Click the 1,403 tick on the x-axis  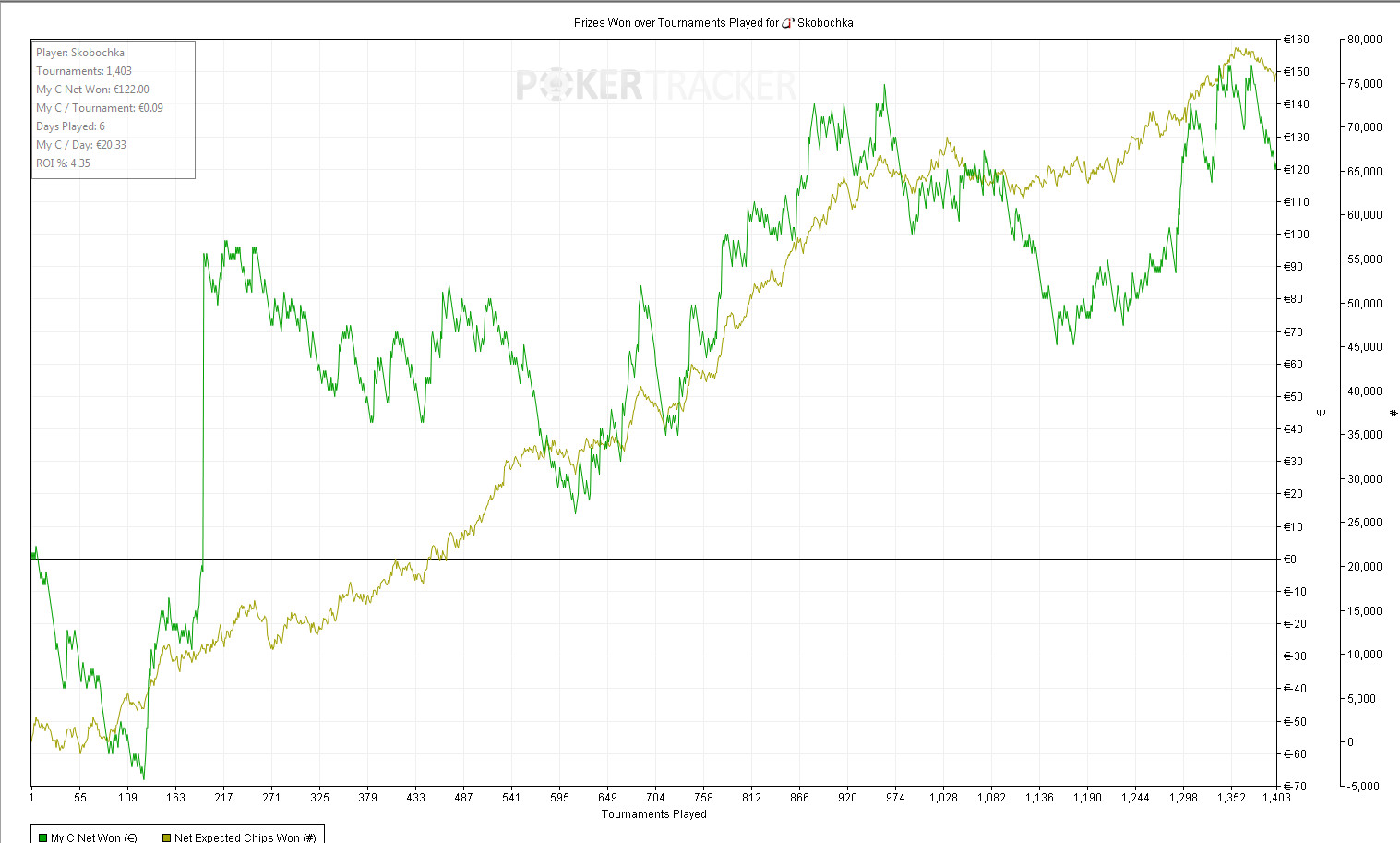(1276, 798)
